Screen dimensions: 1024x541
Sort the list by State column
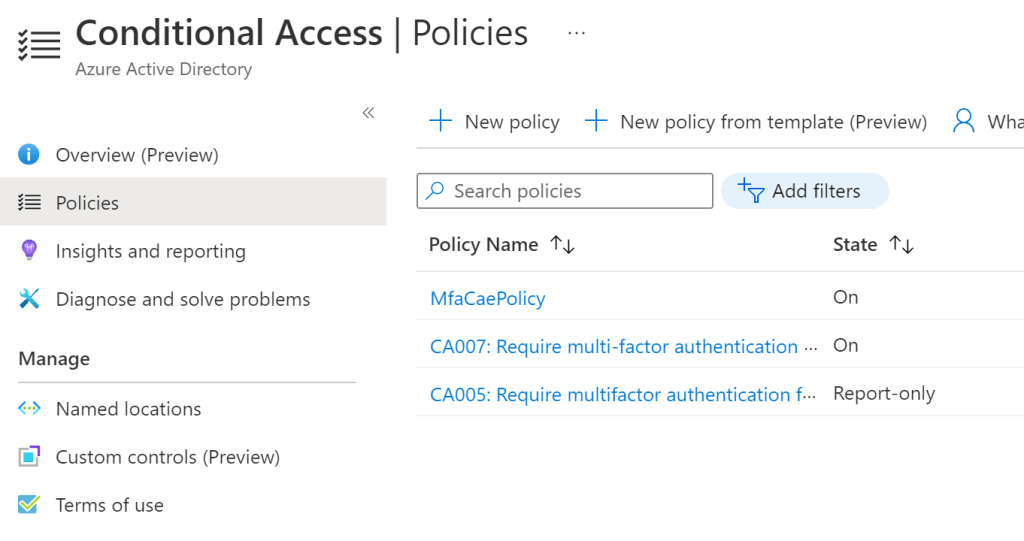(x=902, y=245)
